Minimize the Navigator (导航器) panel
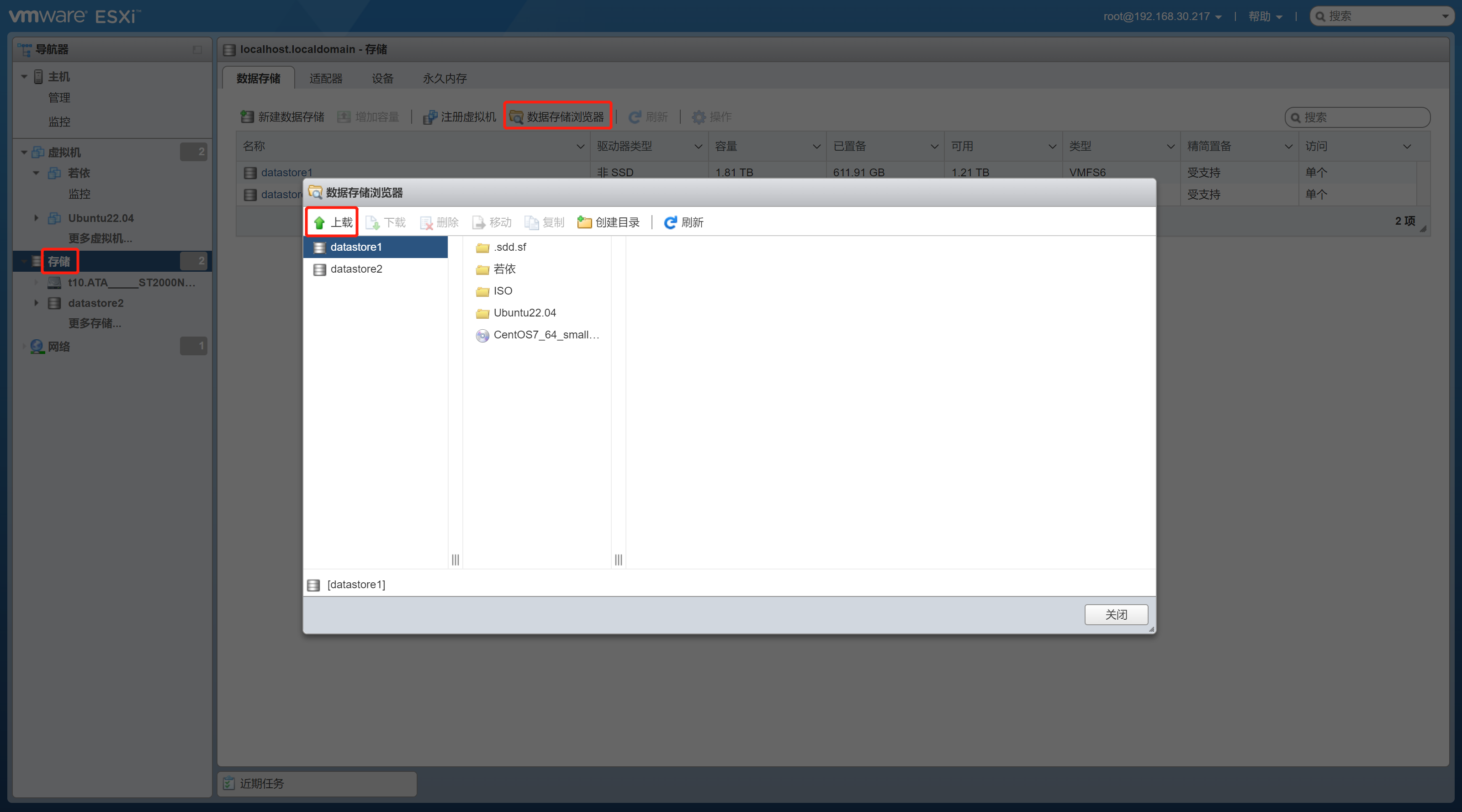 click(197, 49)
